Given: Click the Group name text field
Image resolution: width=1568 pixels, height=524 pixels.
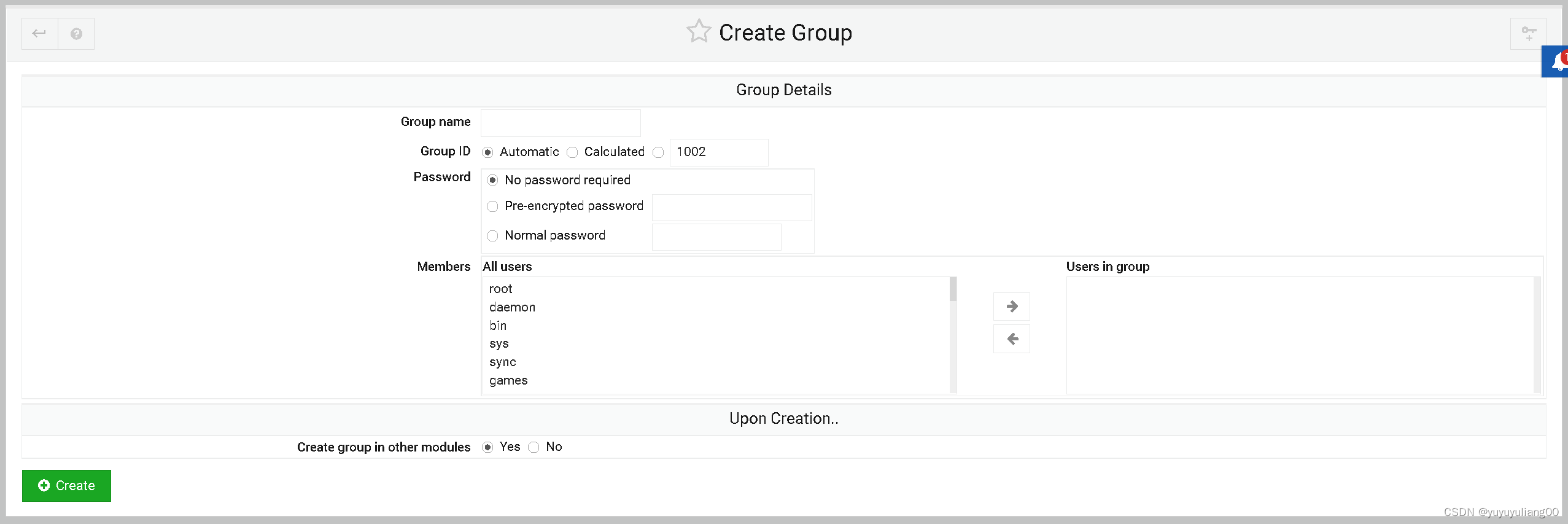Looking at the screenshot, I should tap(560, 123).
